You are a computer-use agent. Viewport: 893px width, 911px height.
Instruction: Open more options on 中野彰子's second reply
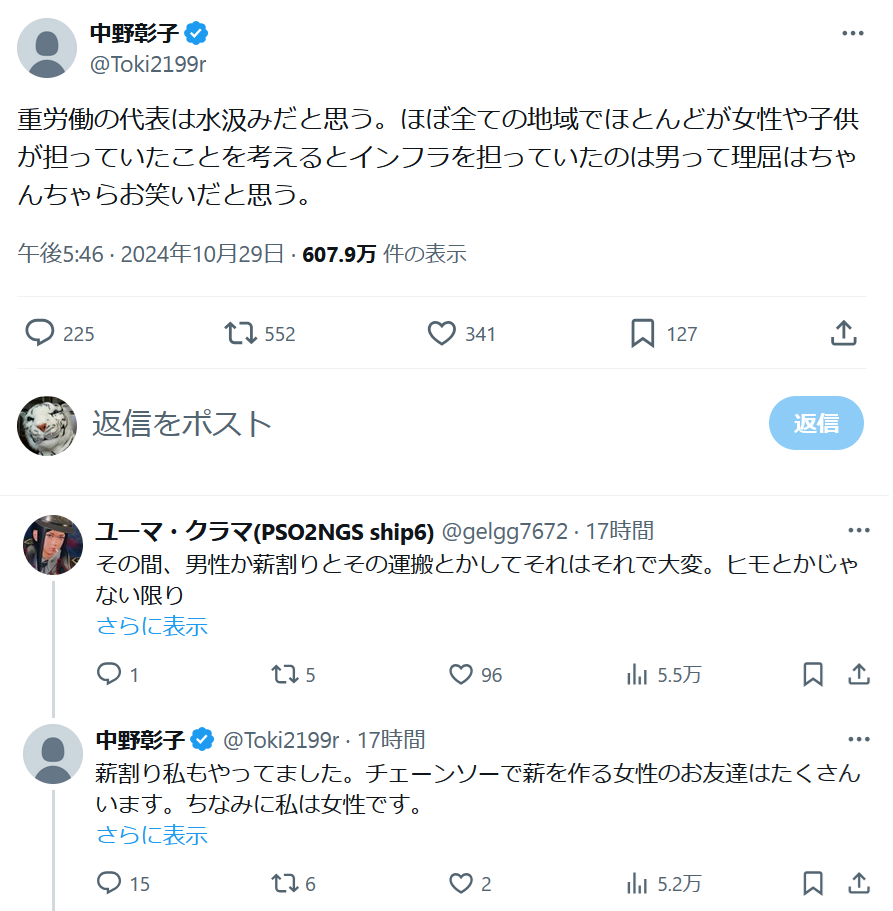pos(858,739)
